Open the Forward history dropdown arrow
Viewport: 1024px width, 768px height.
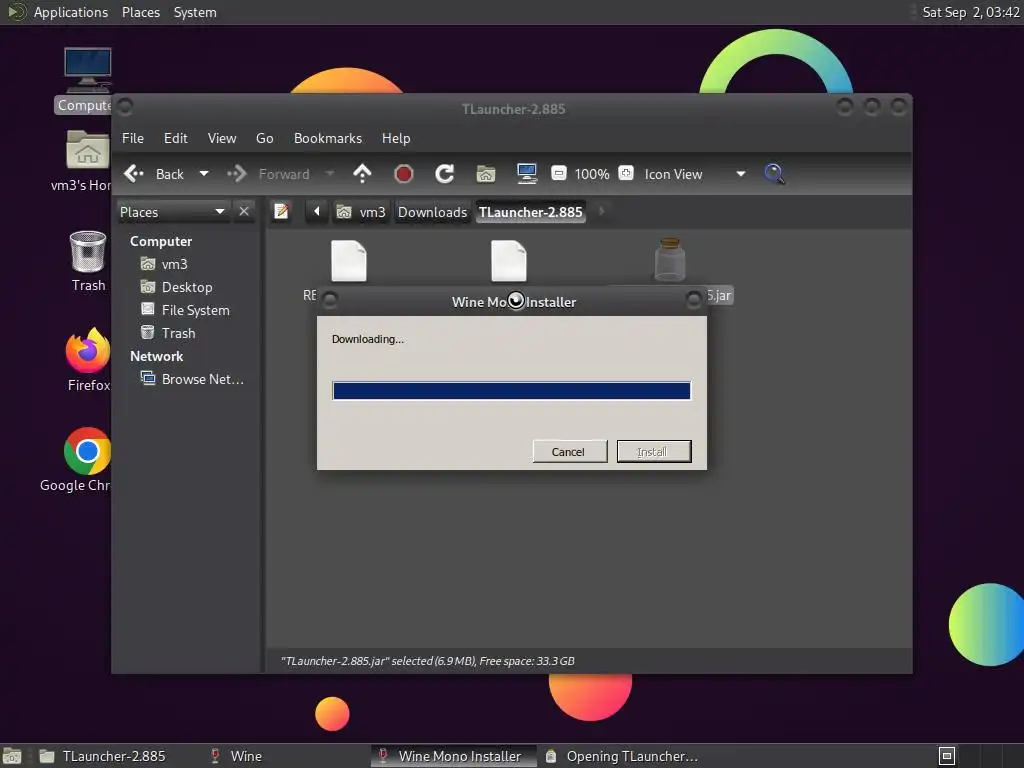pos(329,174)
